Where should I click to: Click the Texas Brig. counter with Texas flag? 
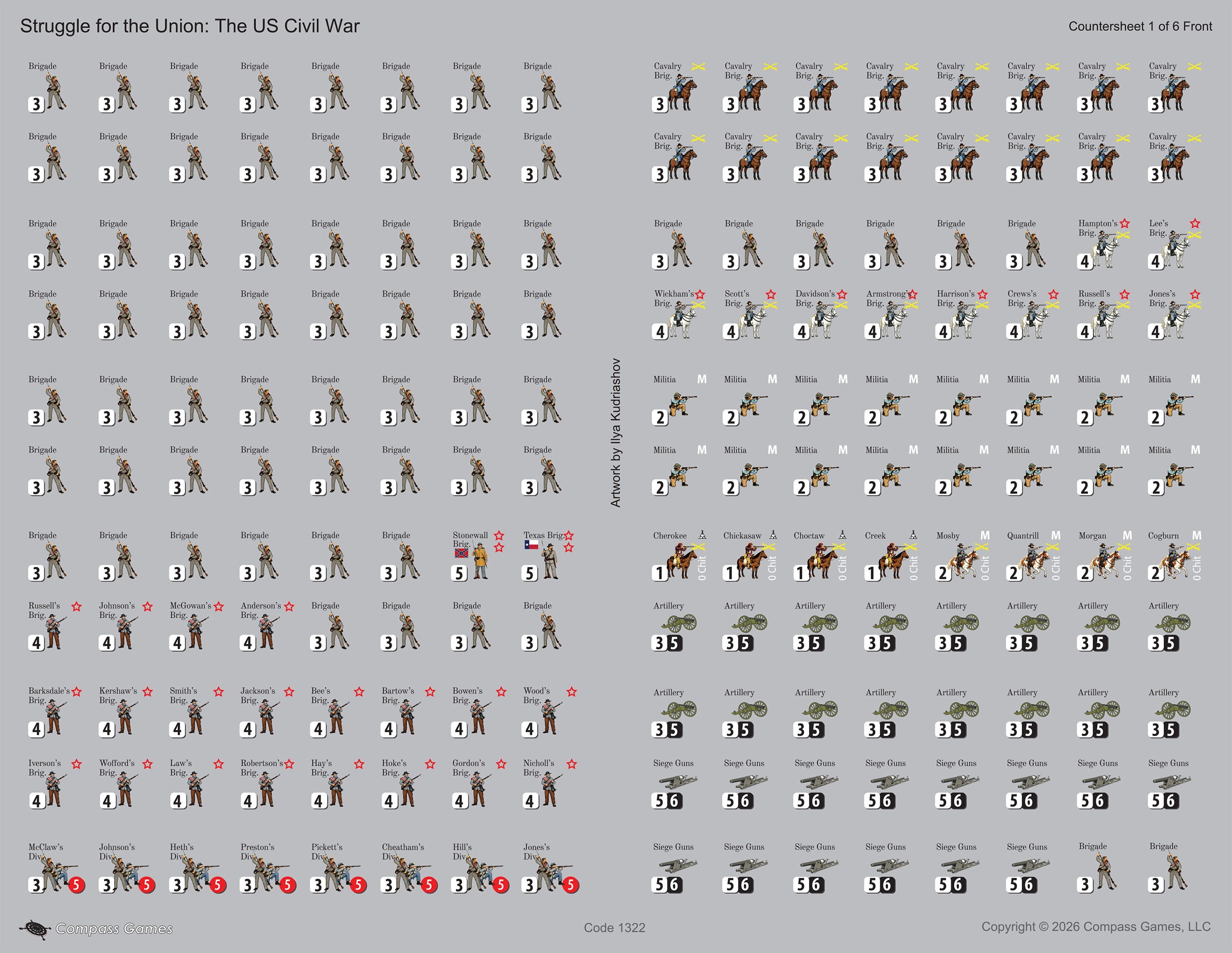549,556
